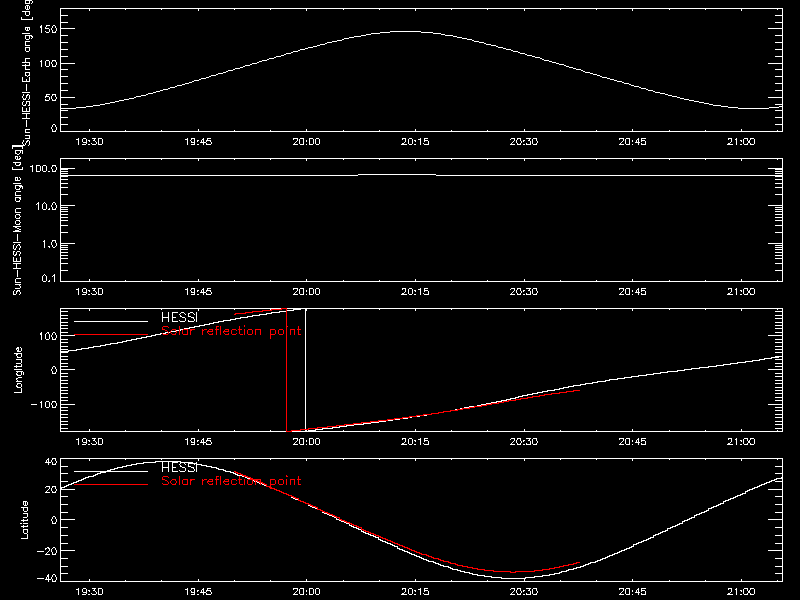Screen dimensions: 800x600
Task: Click 20:30 time label under Earth angle plot
Action: coord(523,142)
